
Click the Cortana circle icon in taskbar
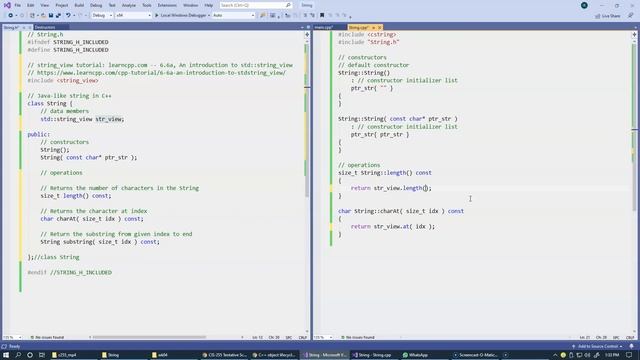click(x=30, y=355)
